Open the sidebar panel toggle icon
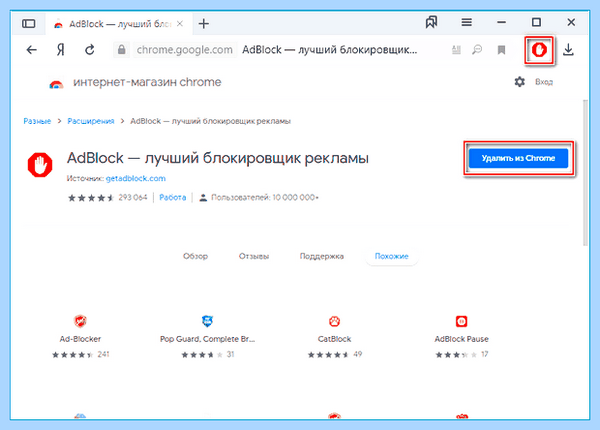Screen dimensions: 600x430 [x=29, y=24]
